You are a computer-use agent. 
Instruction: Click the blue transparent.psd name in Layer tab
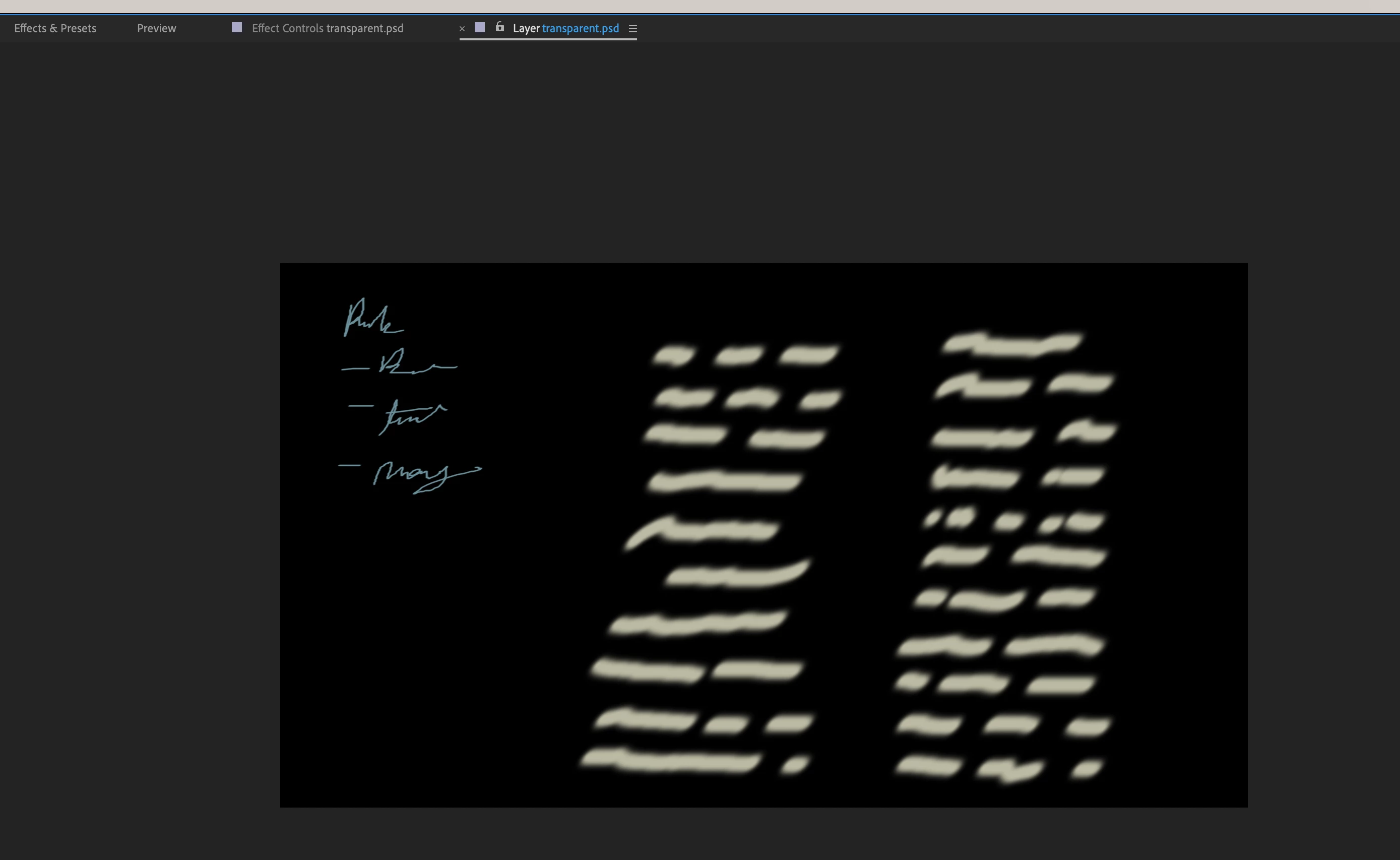click(x=580, y=28)
